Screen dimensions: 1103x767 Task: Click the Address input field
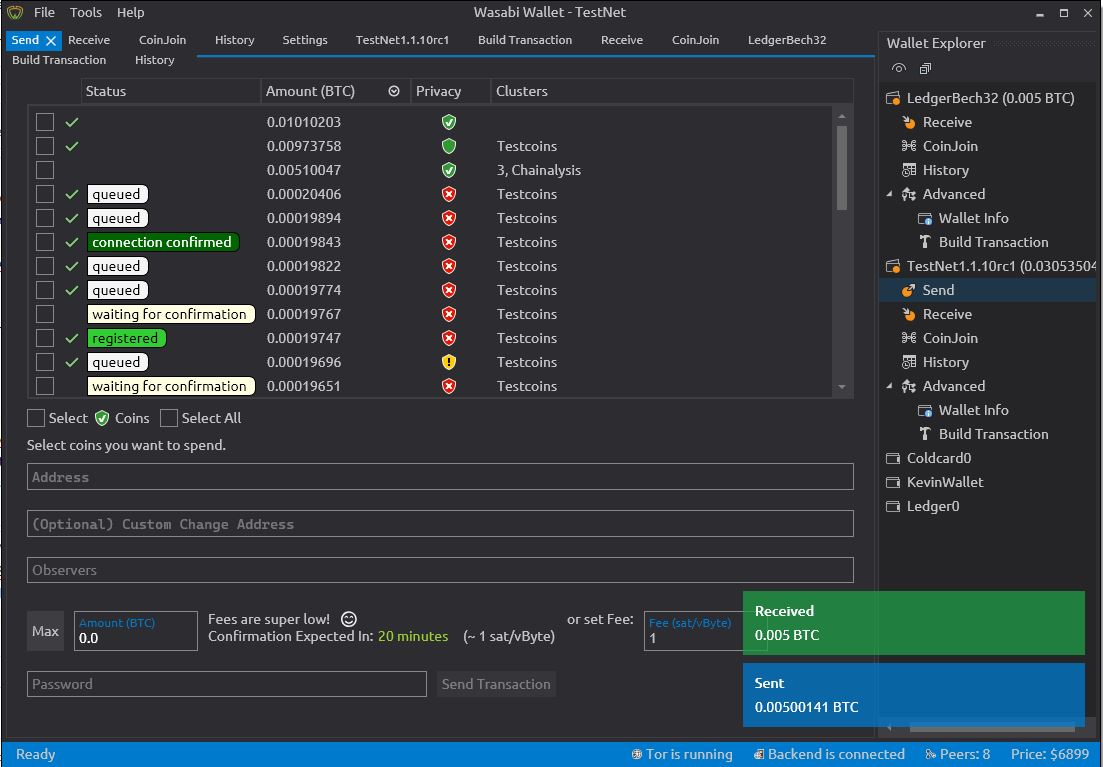440,477
